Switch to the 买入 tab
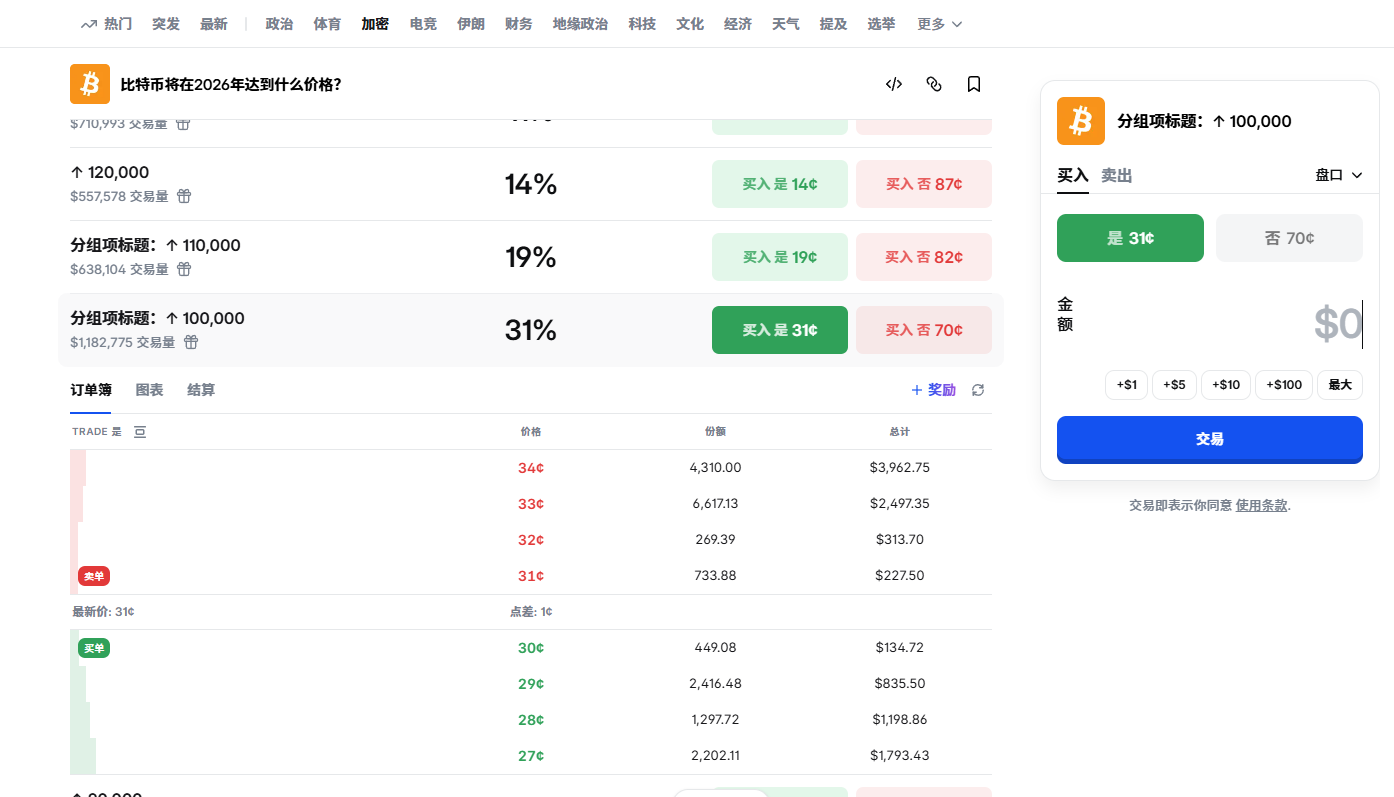The height and width of the screenshot is (797, 1394). [1073, 175]
